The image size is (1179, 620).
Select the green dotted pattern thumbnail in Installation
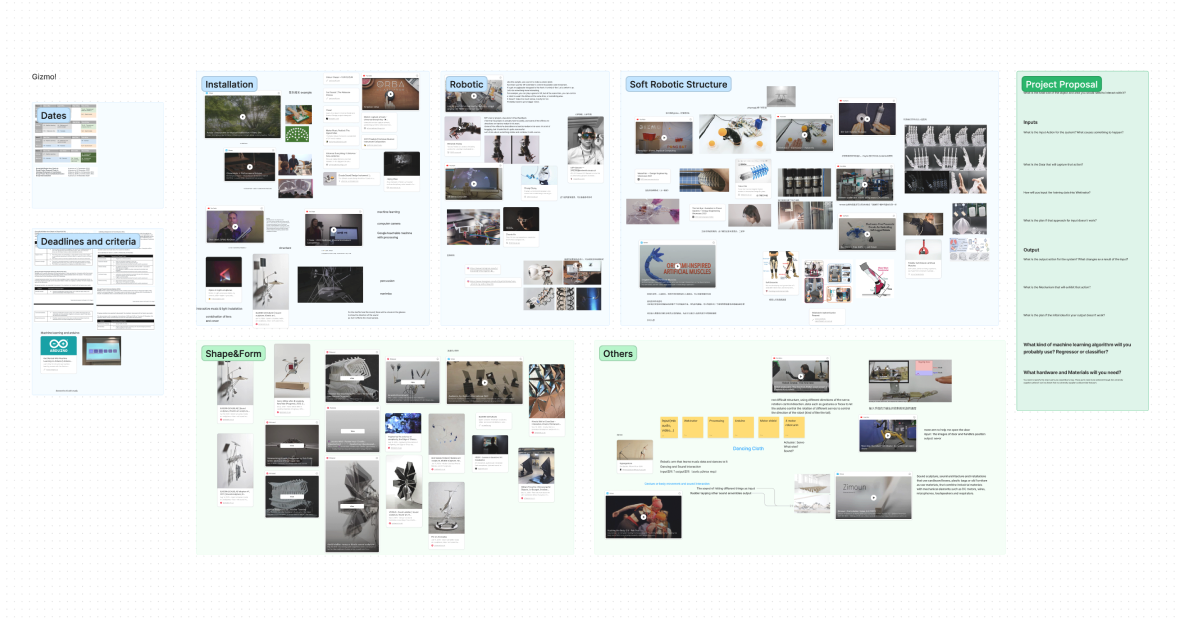297,134
